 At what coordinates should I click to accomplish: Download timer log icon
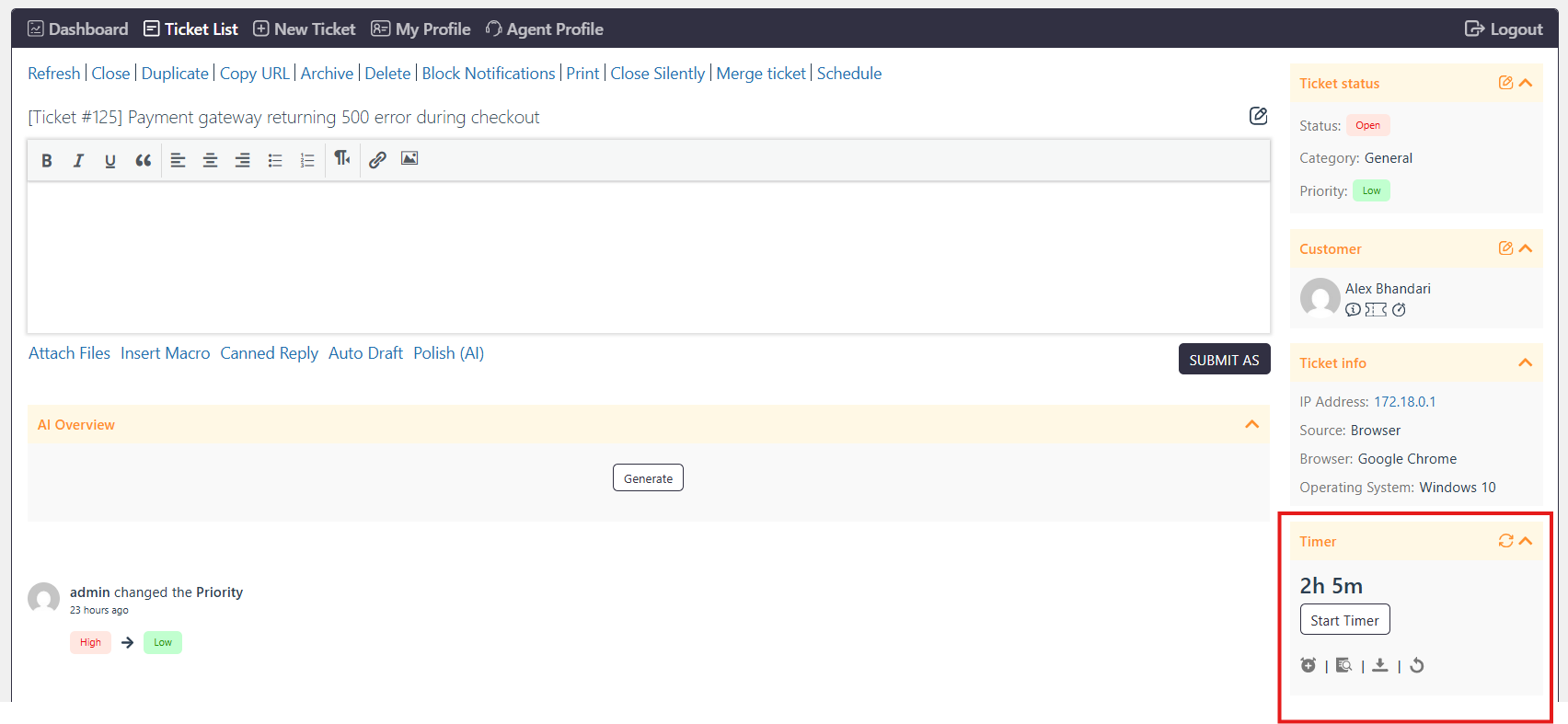point(1380,665)
